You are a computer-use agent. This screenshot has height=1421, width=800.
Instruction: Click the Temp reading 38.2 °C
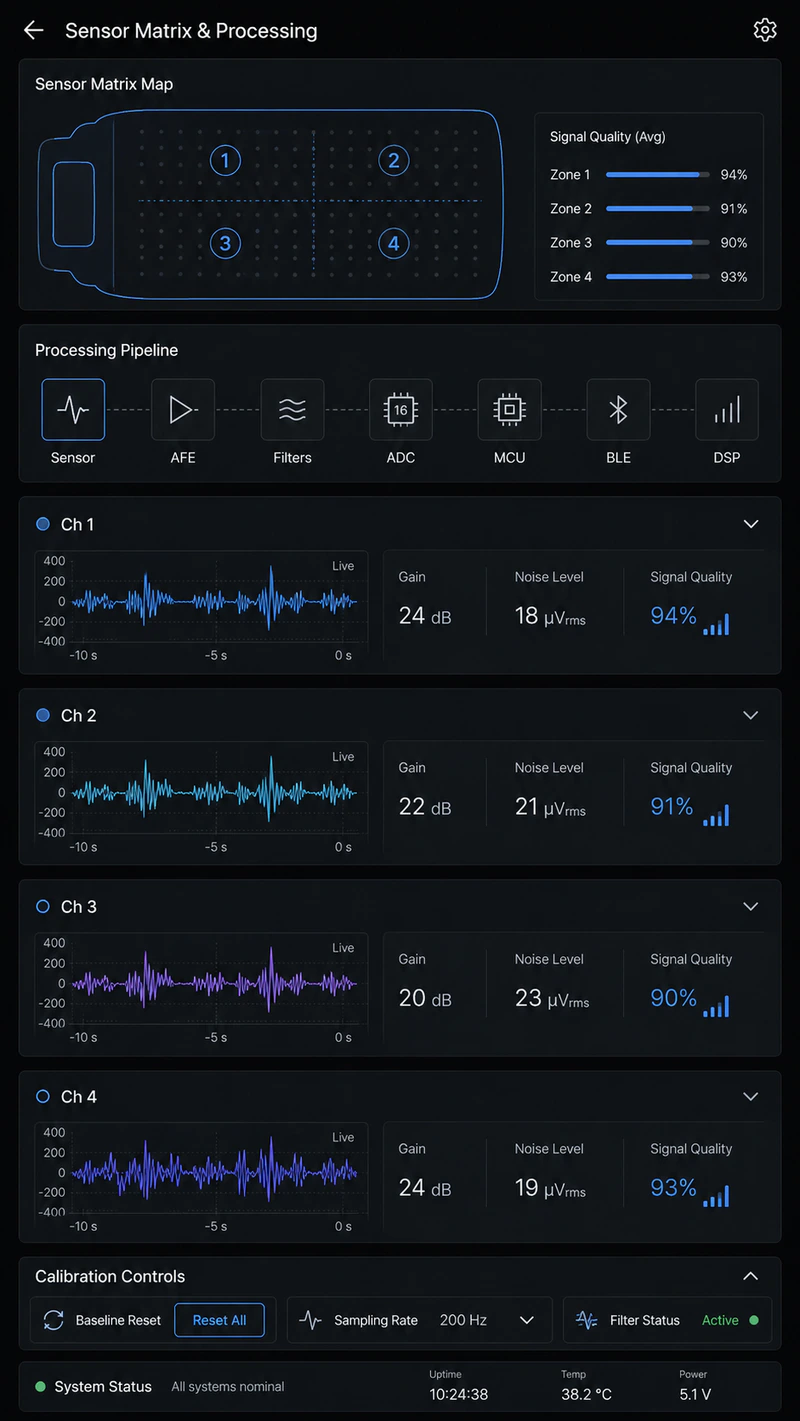586,1394
